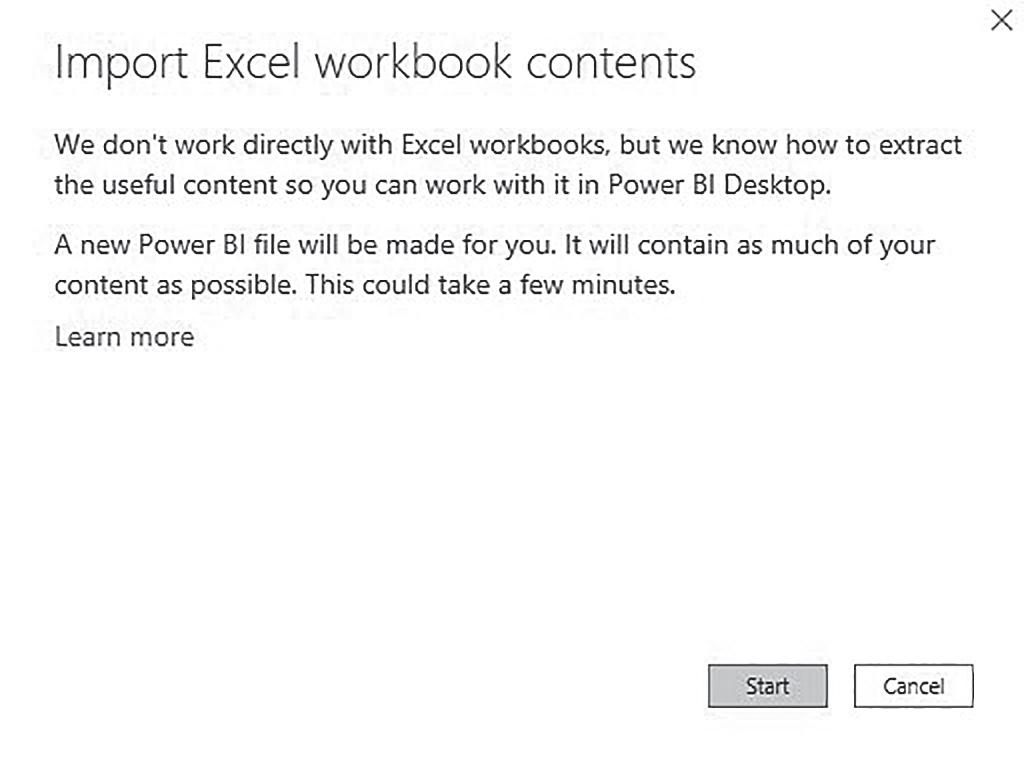Screen dimensions: 1030x764
Task: Close the Import Excel workbook window
Action: [x=1001, y=20]
